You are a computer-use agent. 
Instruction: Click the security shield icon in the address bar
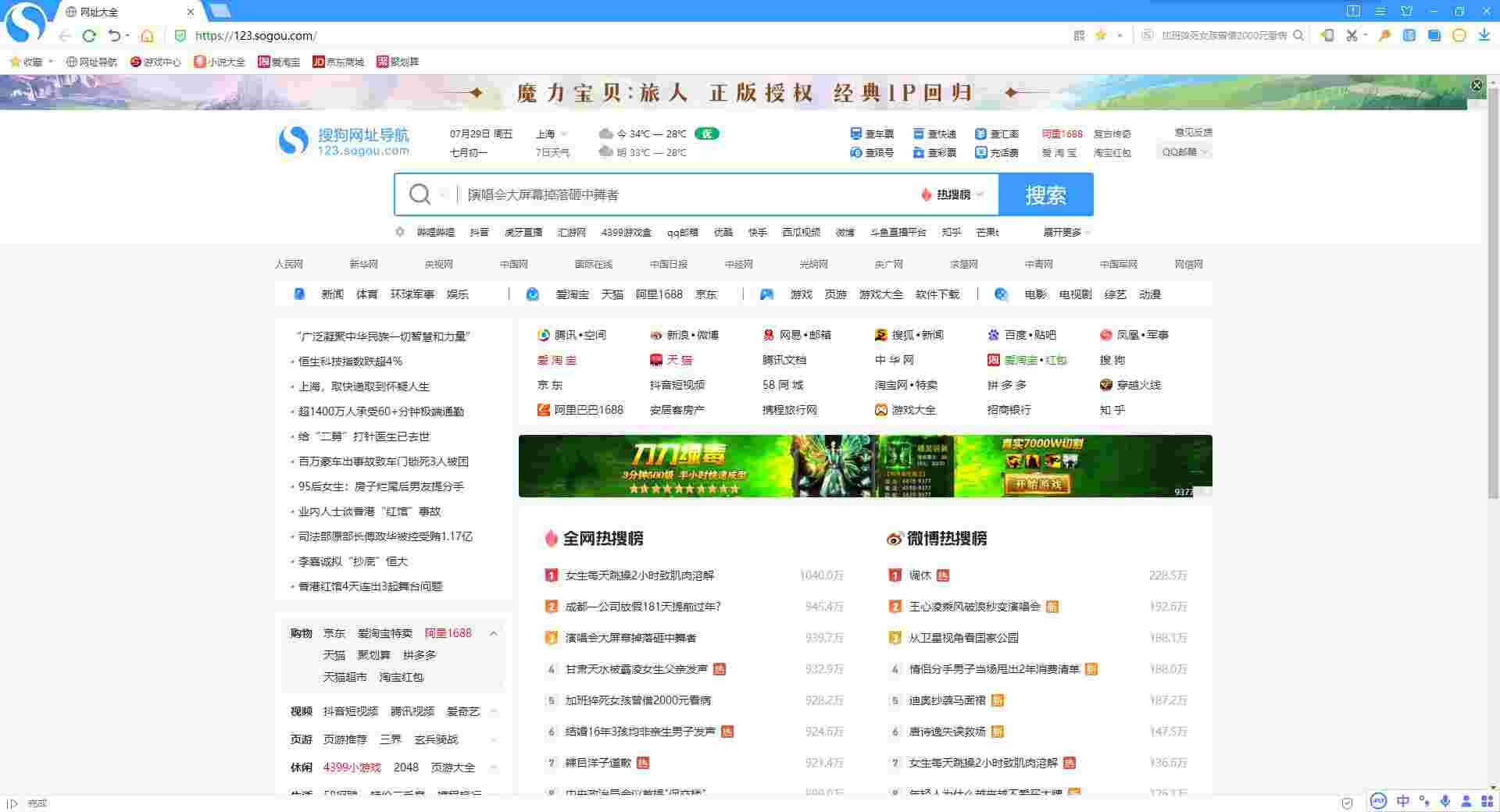[x=180, y=36]
